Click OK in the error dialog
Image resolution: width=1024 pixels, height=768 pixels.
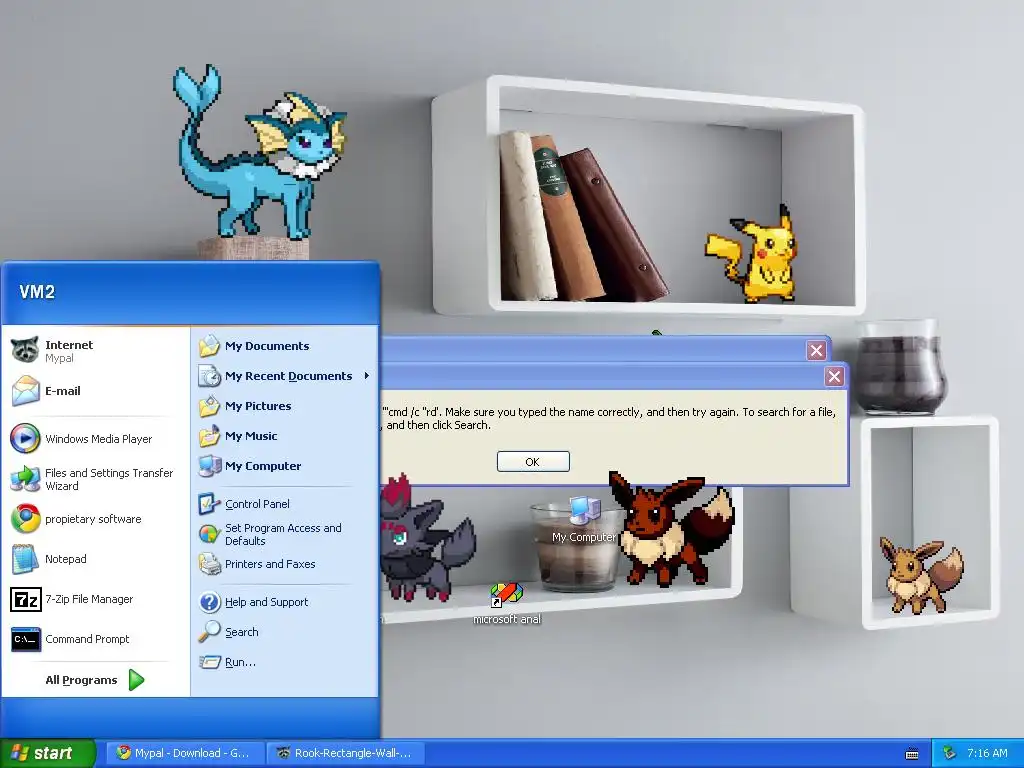point(533,462)
